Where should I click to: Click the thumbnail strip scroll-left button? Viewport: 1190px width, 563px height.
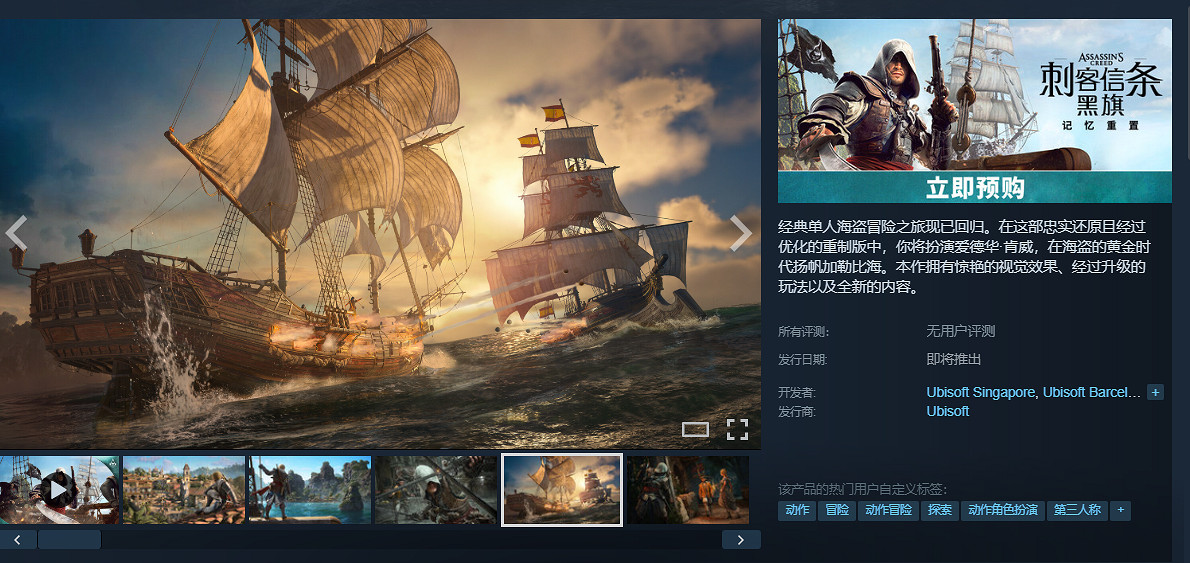(x=18, y=539)
